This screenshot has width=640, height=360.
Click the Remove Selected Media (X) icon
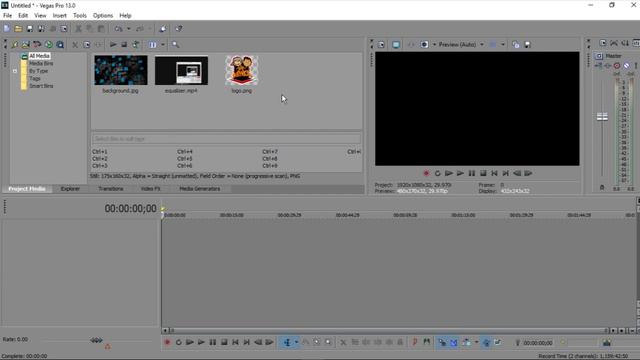pyautogui.click(x=75, y=44)
